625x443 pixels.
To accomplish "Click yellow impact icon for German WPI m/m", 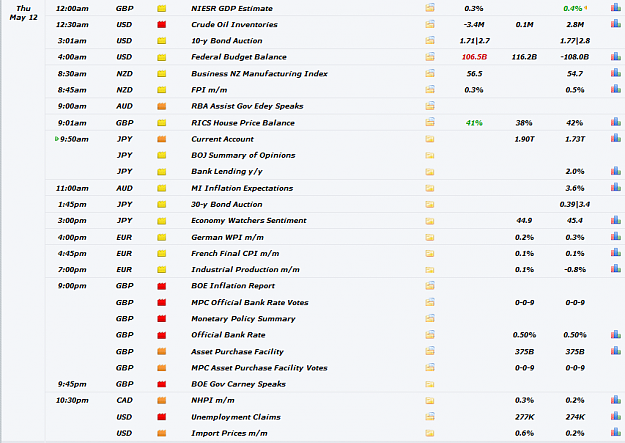I will pos(161,238).
